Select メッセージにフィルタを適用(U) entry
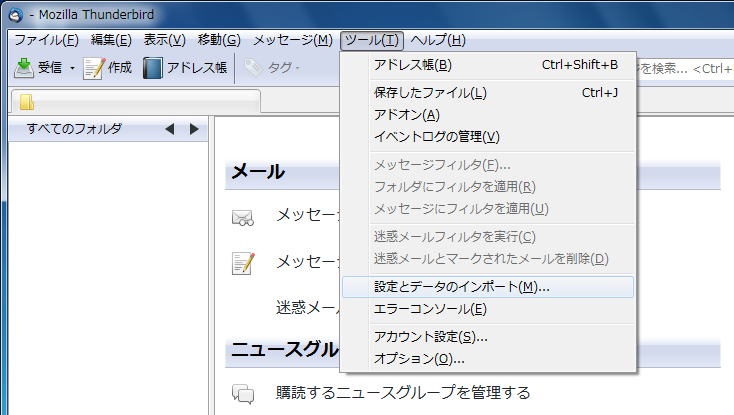 click(x=488, y=209)
